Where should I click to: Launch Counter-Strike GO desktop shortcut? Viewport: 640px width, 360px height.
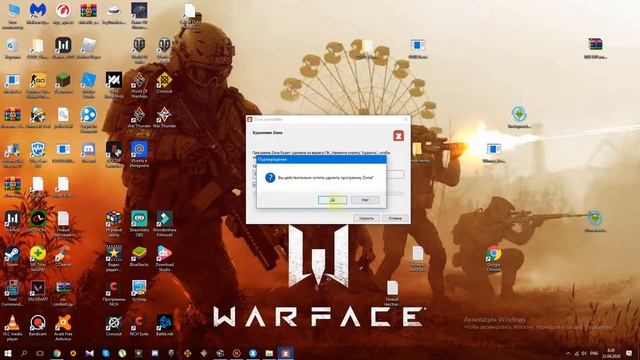coord(38,84)
